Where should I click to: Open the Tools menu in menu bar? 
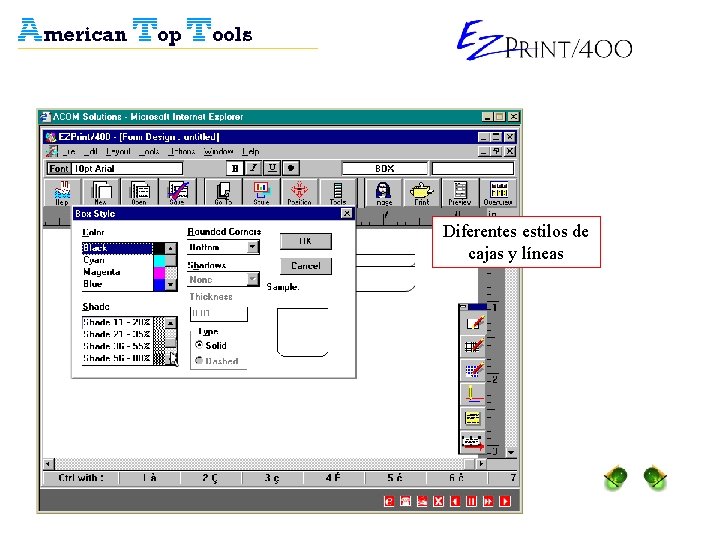point(149,151)
